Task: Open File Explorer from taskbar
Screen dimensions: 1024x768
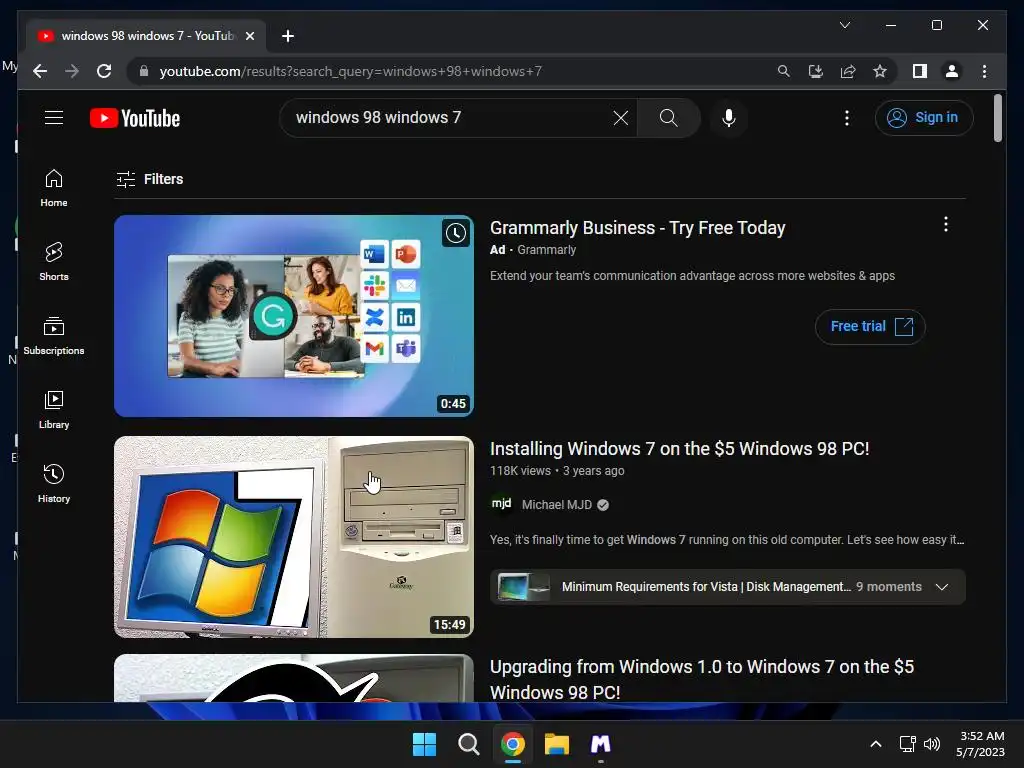Action: point(557,744)
